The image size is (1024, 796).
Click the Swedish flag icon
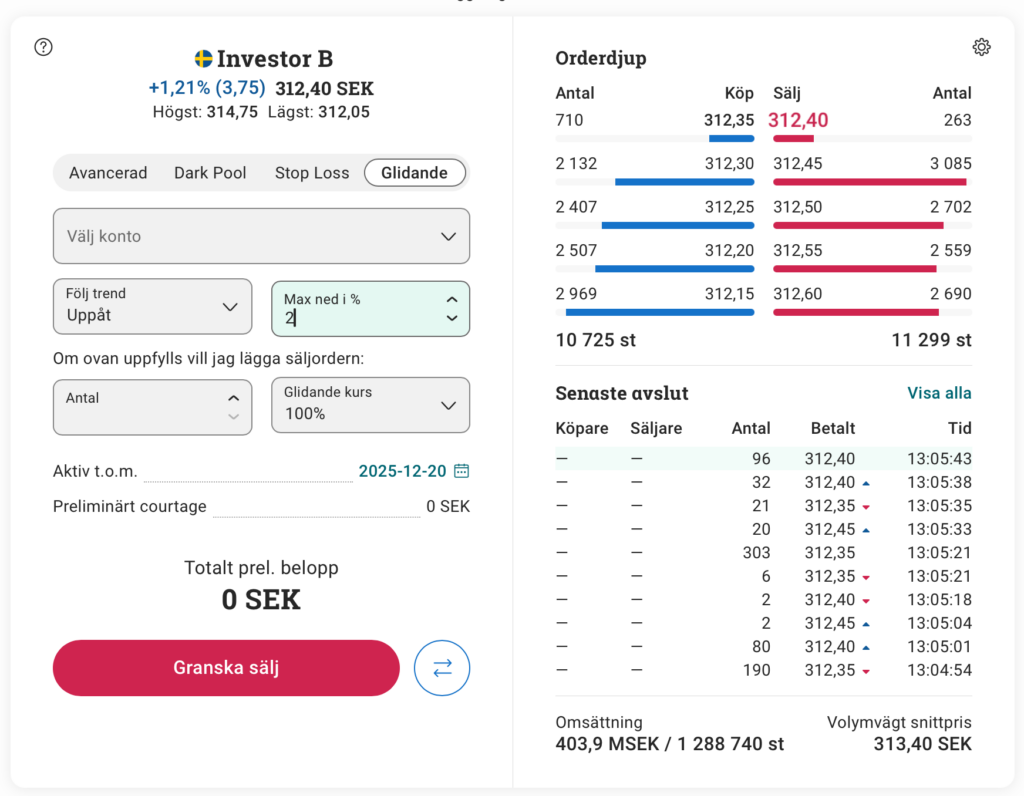[203, 59]
